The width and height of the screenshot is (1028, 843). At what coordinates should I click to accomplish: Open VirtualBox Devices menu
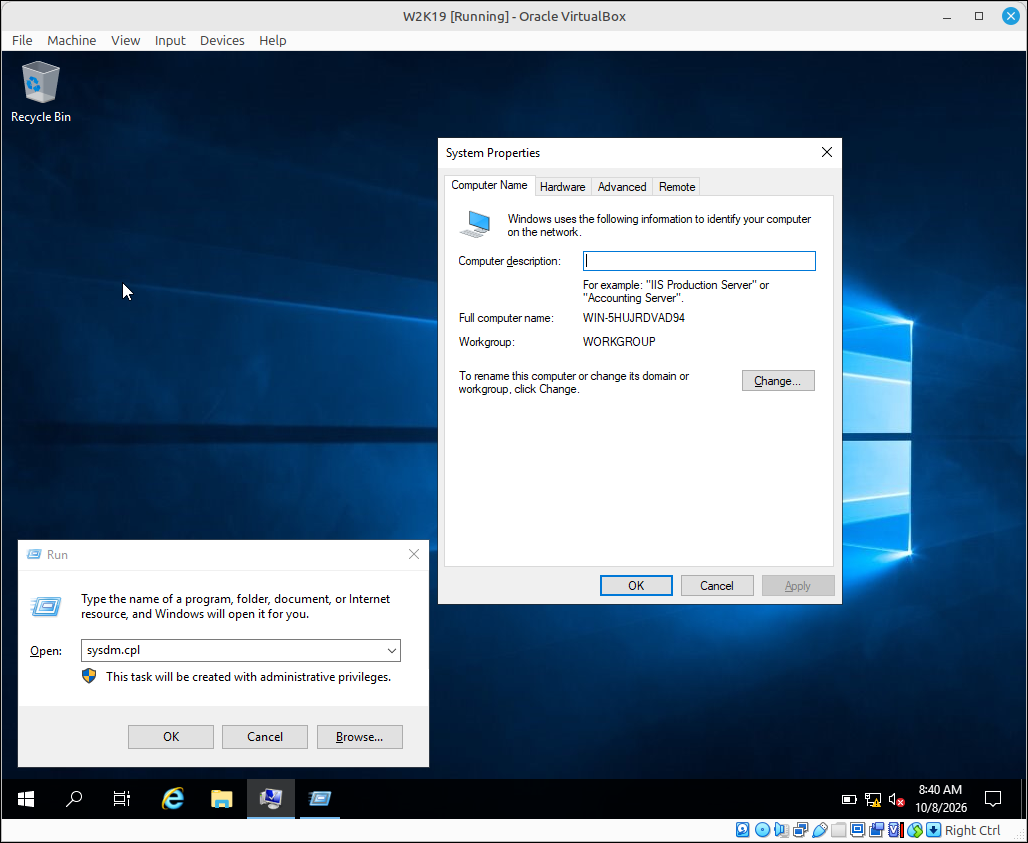coord(222,41)
